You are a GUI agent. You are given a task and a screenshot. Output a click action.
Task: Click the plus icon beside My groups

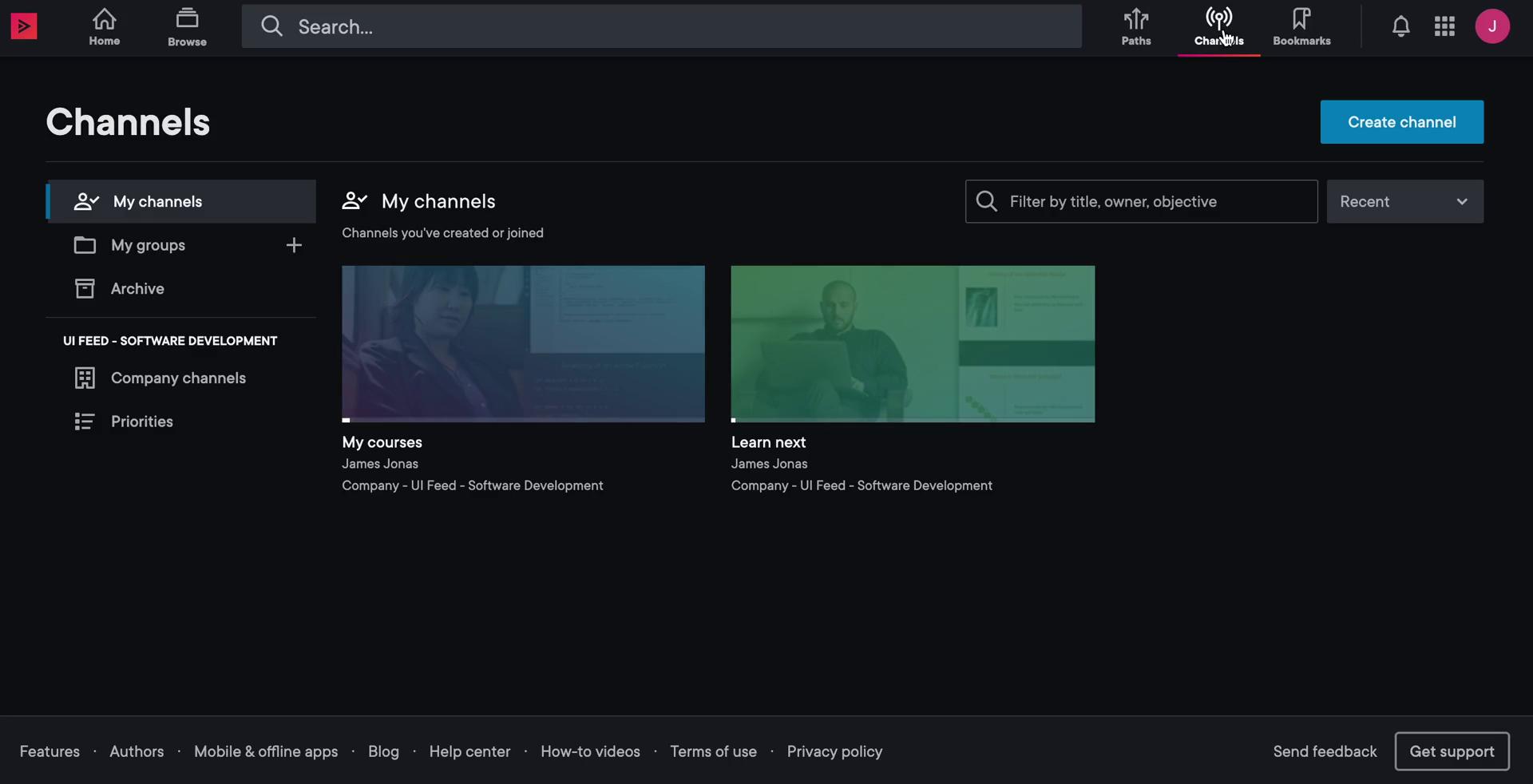(x=294, y=245)
